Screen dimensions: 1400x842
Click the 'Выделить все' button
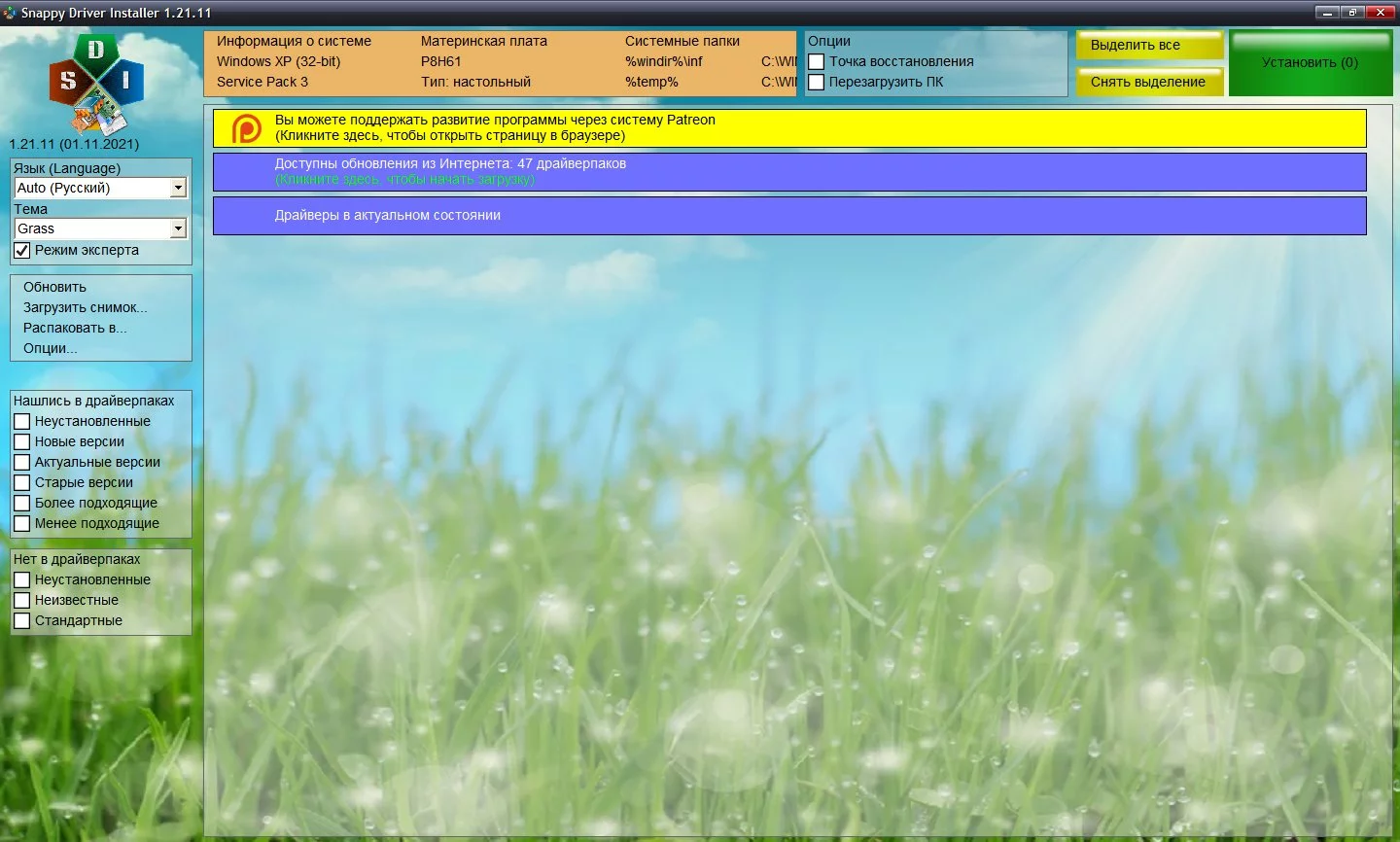[x=1149, y=45]
